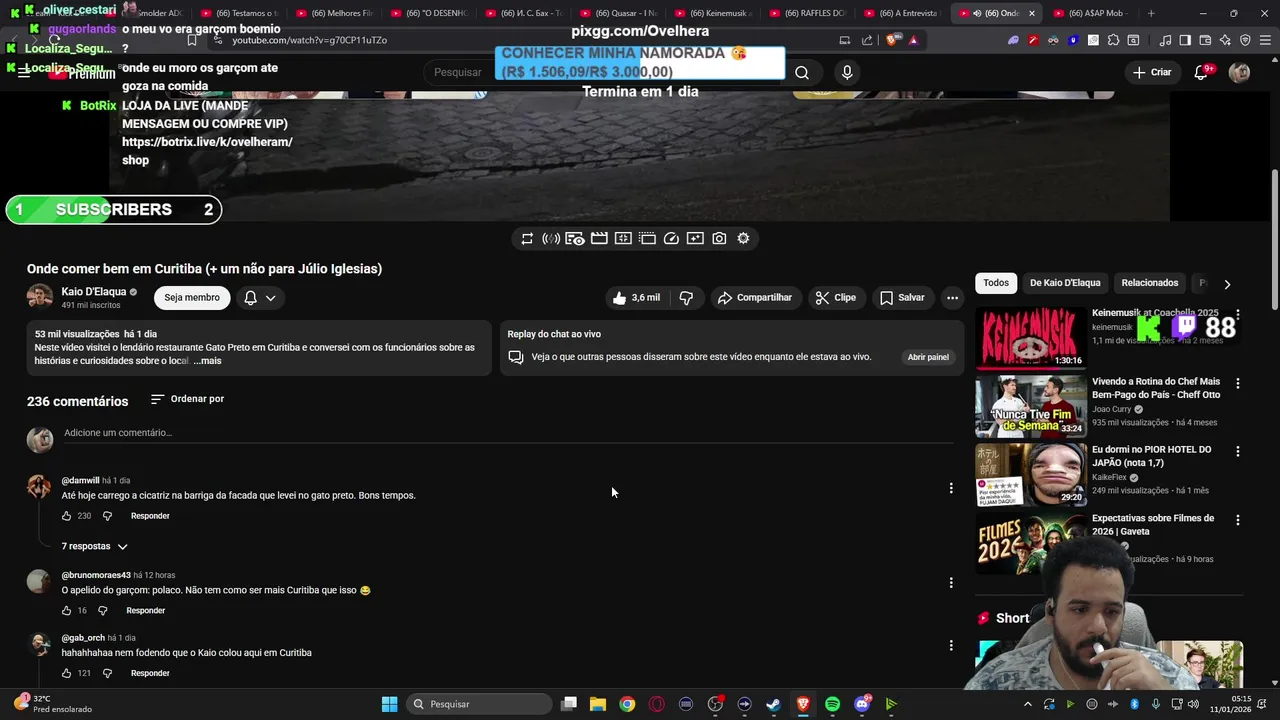Click the volume boost icon in player toolbar
Image resolution: width=1280 pixels, height=720 pixels.
[551, 239]
